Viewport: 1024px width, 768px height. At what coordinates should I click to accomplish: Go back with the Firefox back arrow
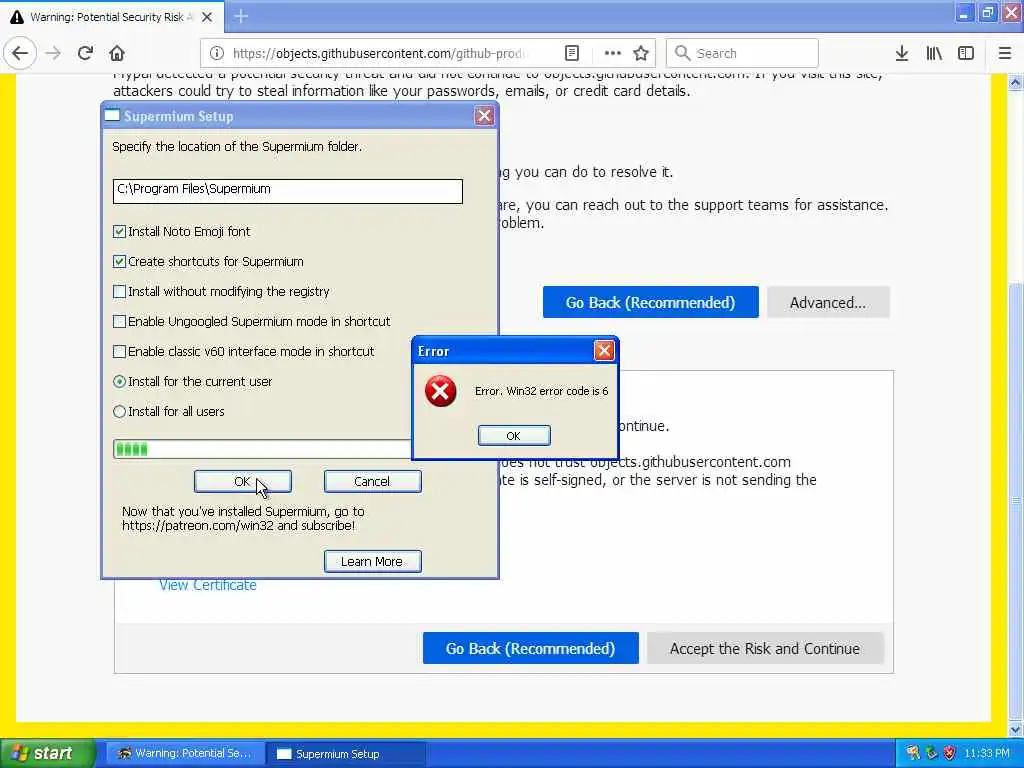pos(20,54)
